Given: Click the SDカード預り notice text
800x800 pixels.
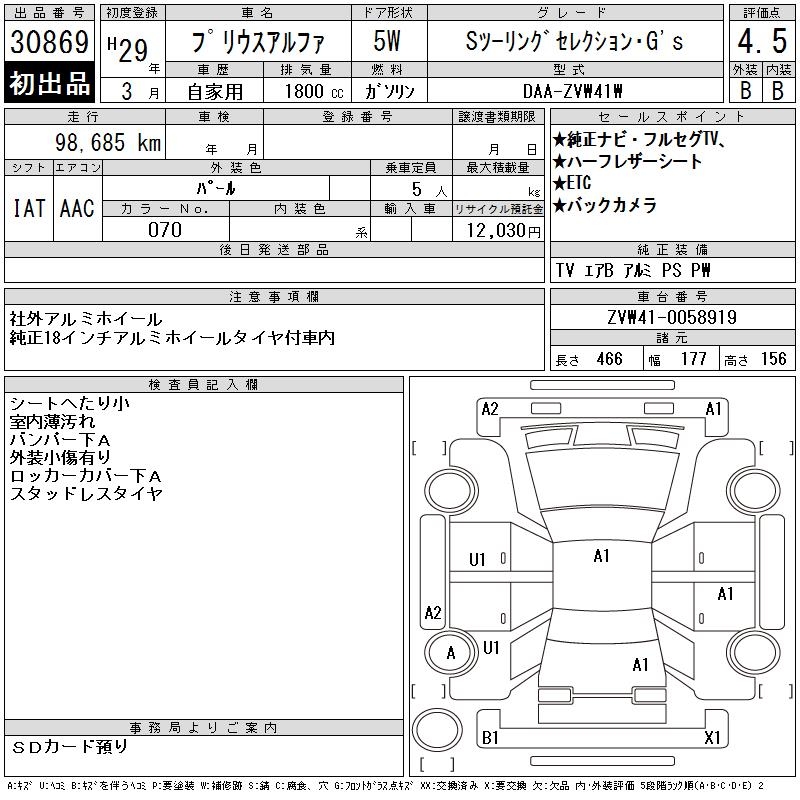Looking at the screenshot, I should tap(71, 747).
